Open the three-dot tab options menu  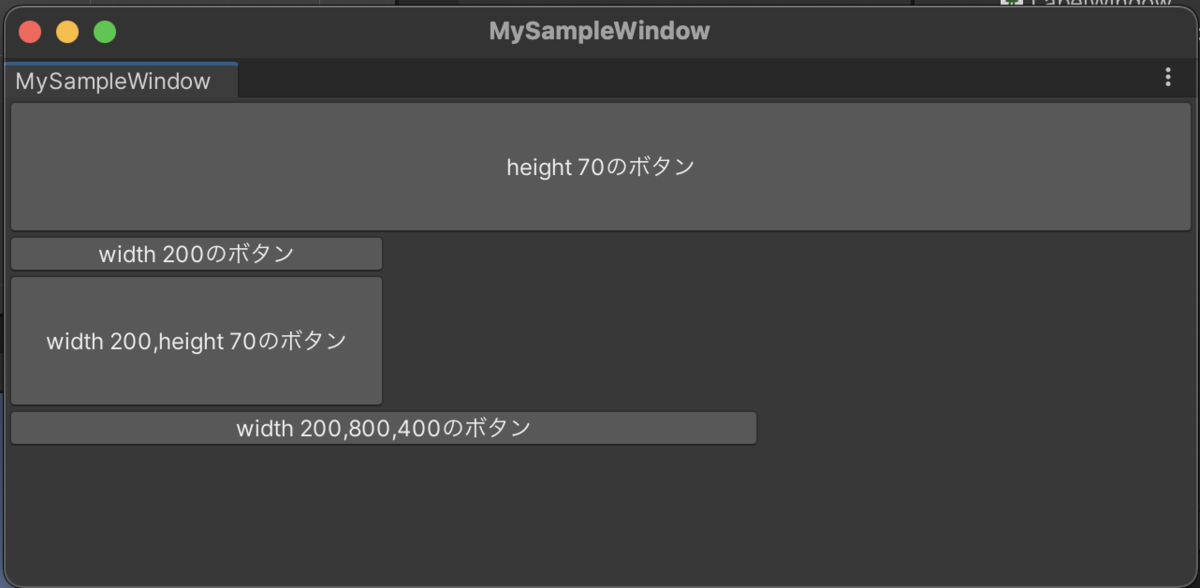coord(1167,78)
